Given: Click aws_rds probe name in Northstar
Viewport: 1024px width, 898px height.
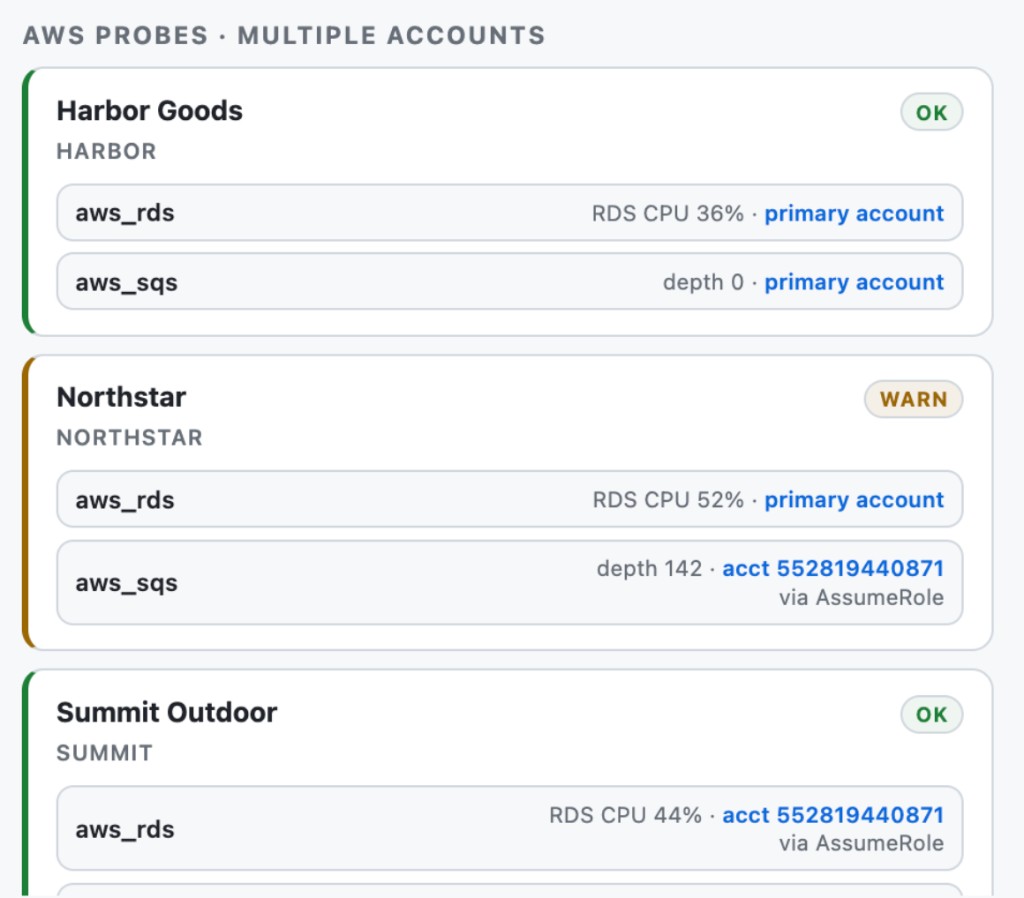Looking at the screenshot, I should (x=125, y=500).
